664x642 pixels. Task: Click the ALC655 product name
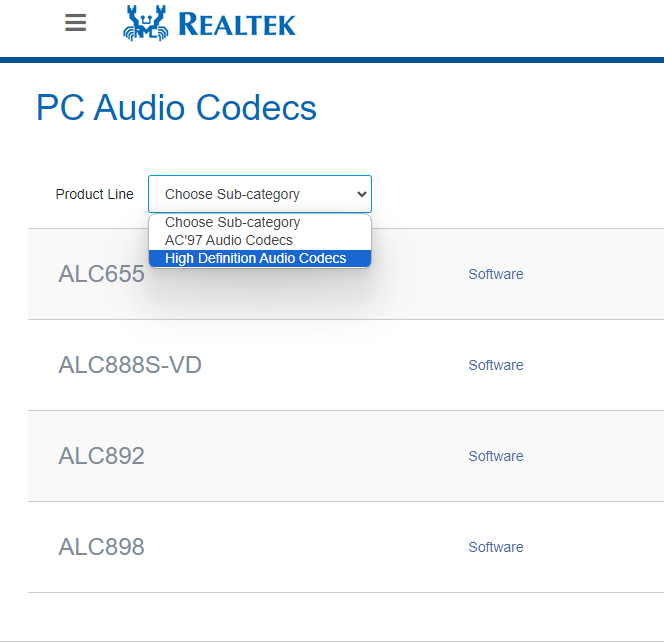101,274
